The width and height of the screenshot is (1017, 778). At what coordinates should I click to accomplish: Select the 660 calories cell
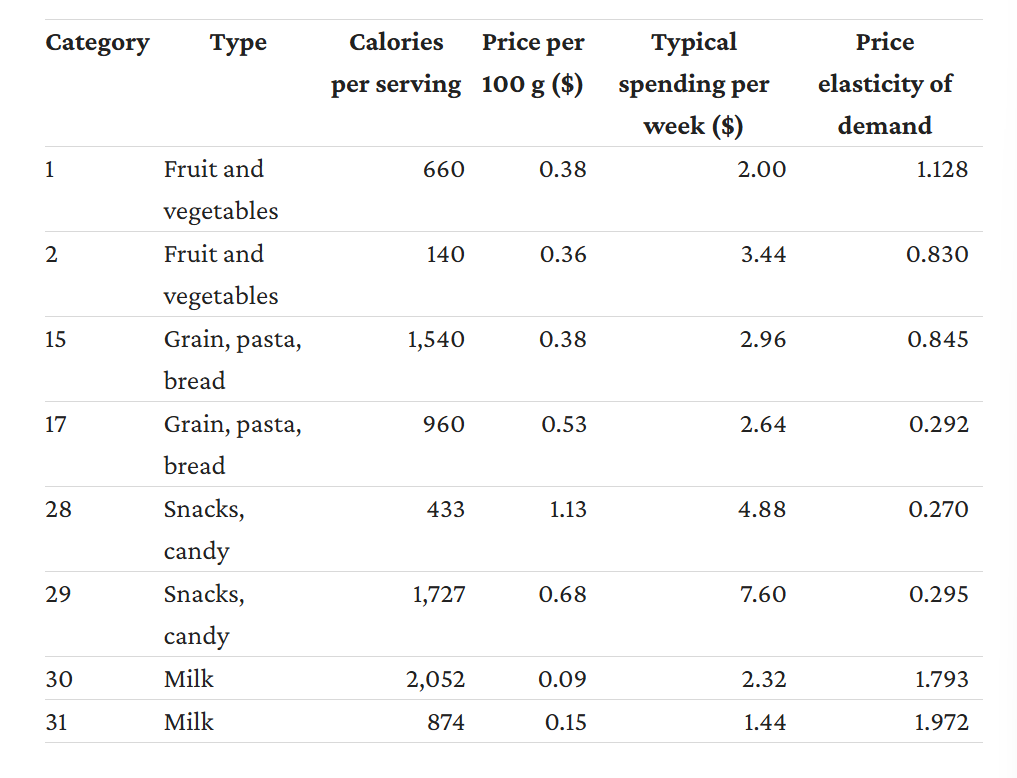pos(444,170)
